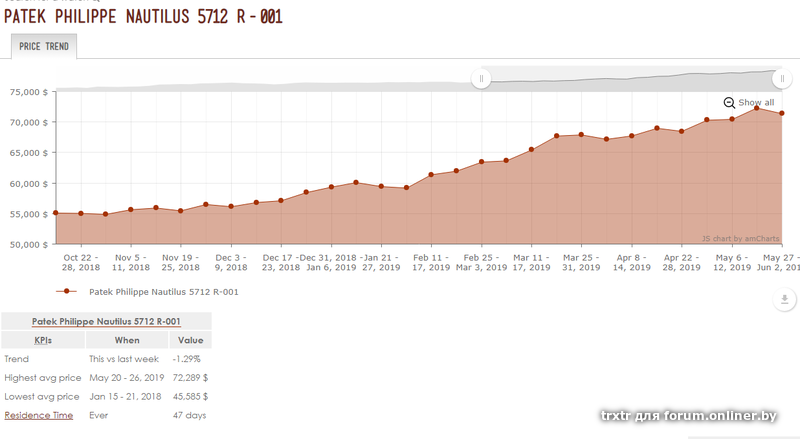Viewport: 800px width, 439px height.
Task: Click the Oct 22 - 28, 2018 axis label
Action: pyautogui.click(x=81, y=262)
